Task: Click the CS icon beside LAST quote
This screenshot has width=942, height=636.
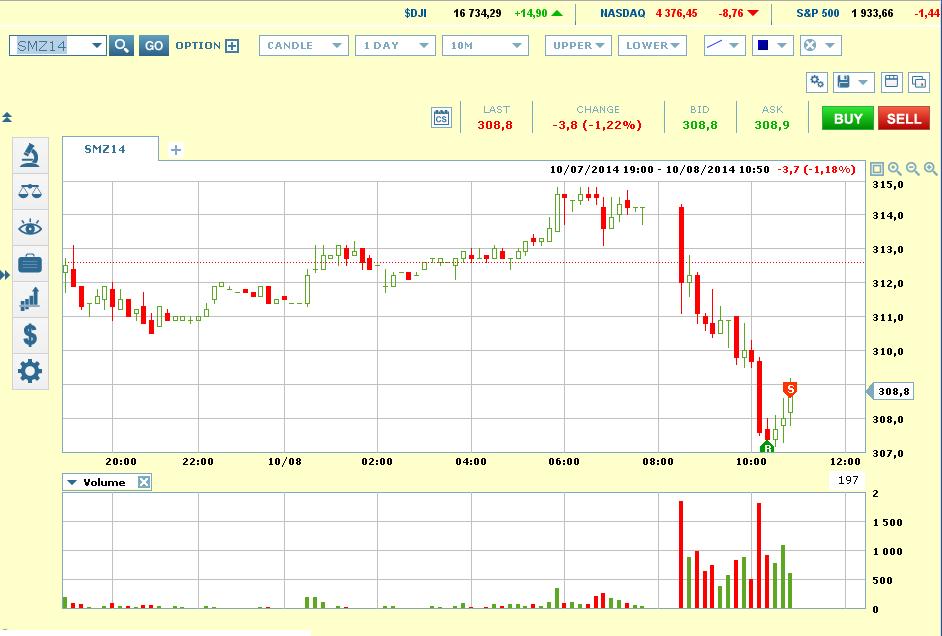Action: [441, 118]
